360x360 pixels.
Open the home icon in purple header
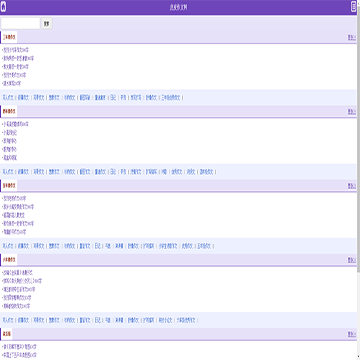point(4,7)
